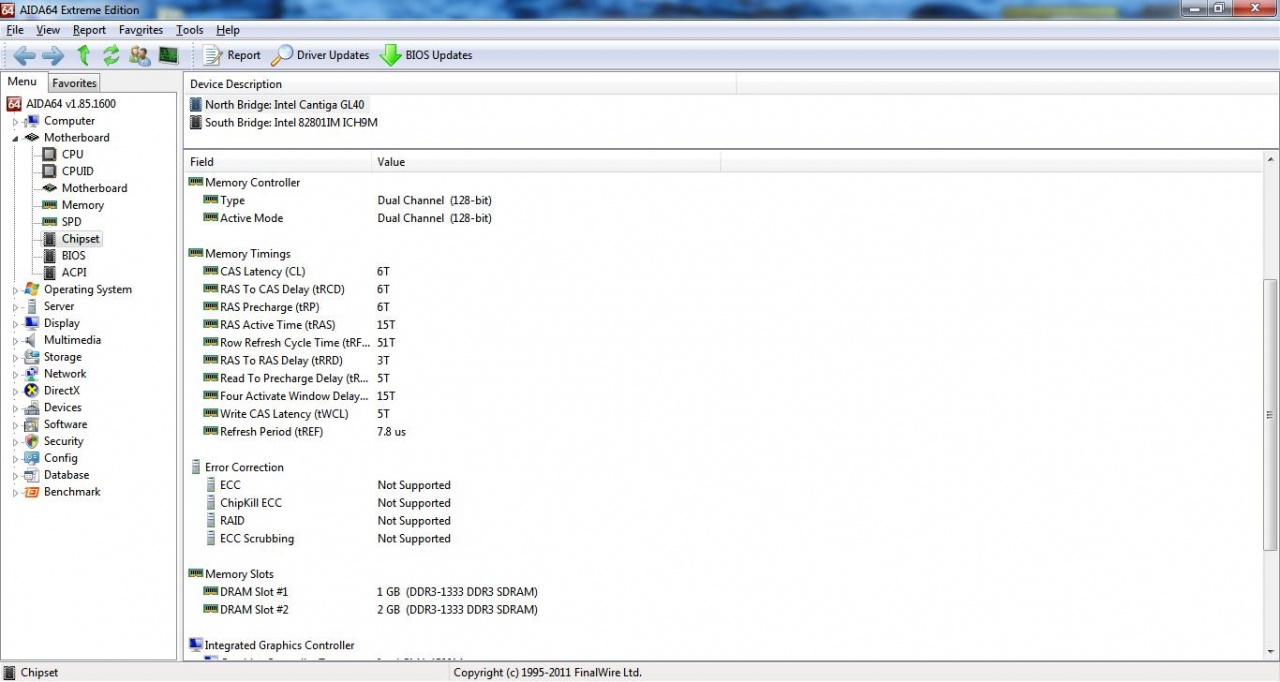The height and width of the screenshot is (682, 1280).
Task: Expand the Server tree node
Action: click(15, 307)
